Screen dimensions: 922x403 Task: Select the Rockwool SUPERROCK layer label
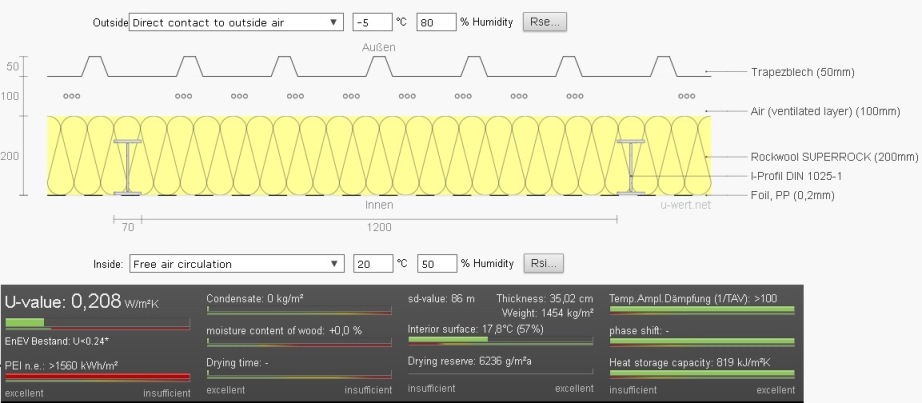tap(833, 157)
